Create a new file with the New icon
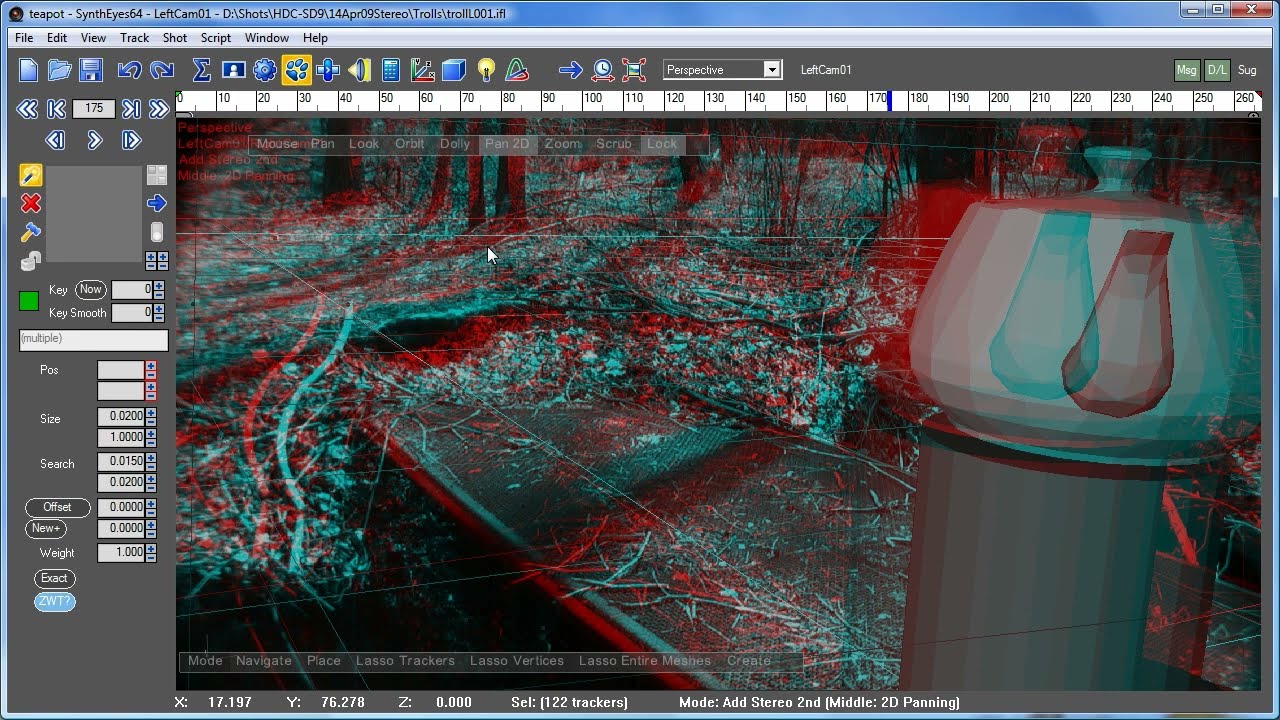Viewport: 1280px width, 720px height. (x=29, y=70)
